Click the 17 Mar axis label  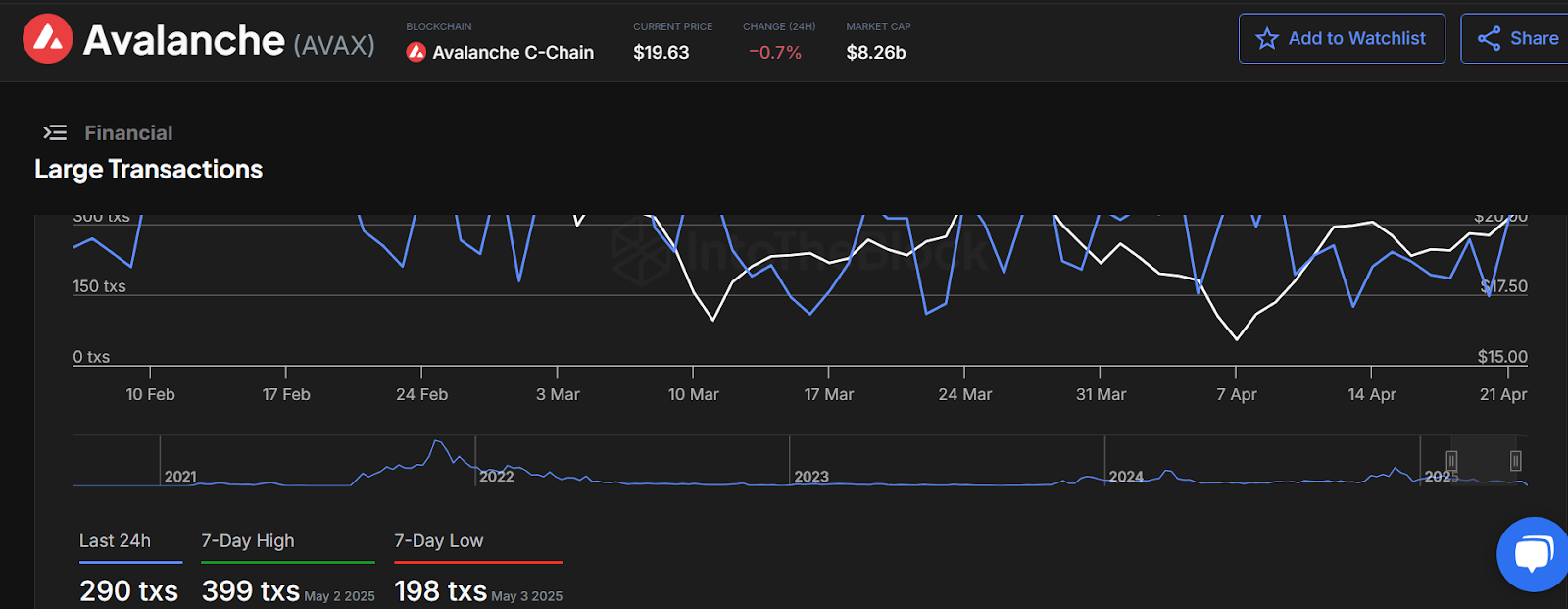[x=829, y=394]
